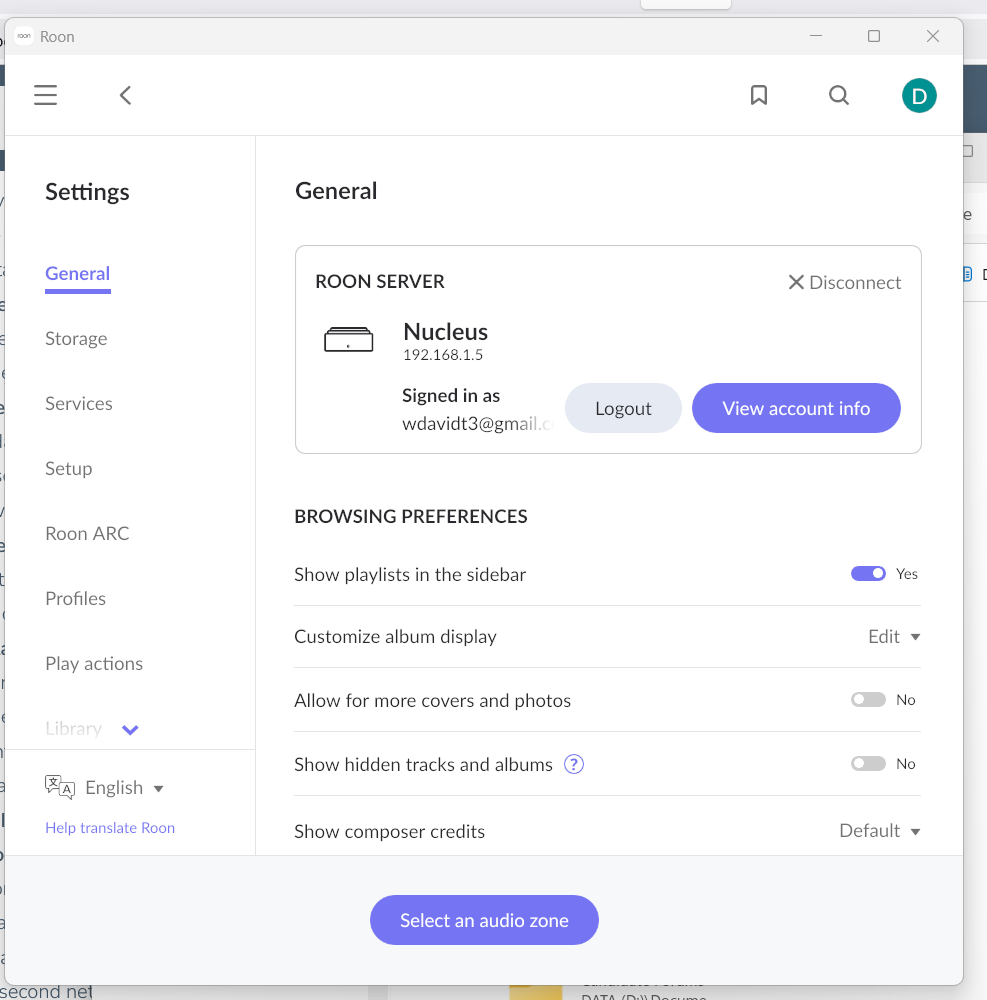Open the bookmarks icon

759,95
